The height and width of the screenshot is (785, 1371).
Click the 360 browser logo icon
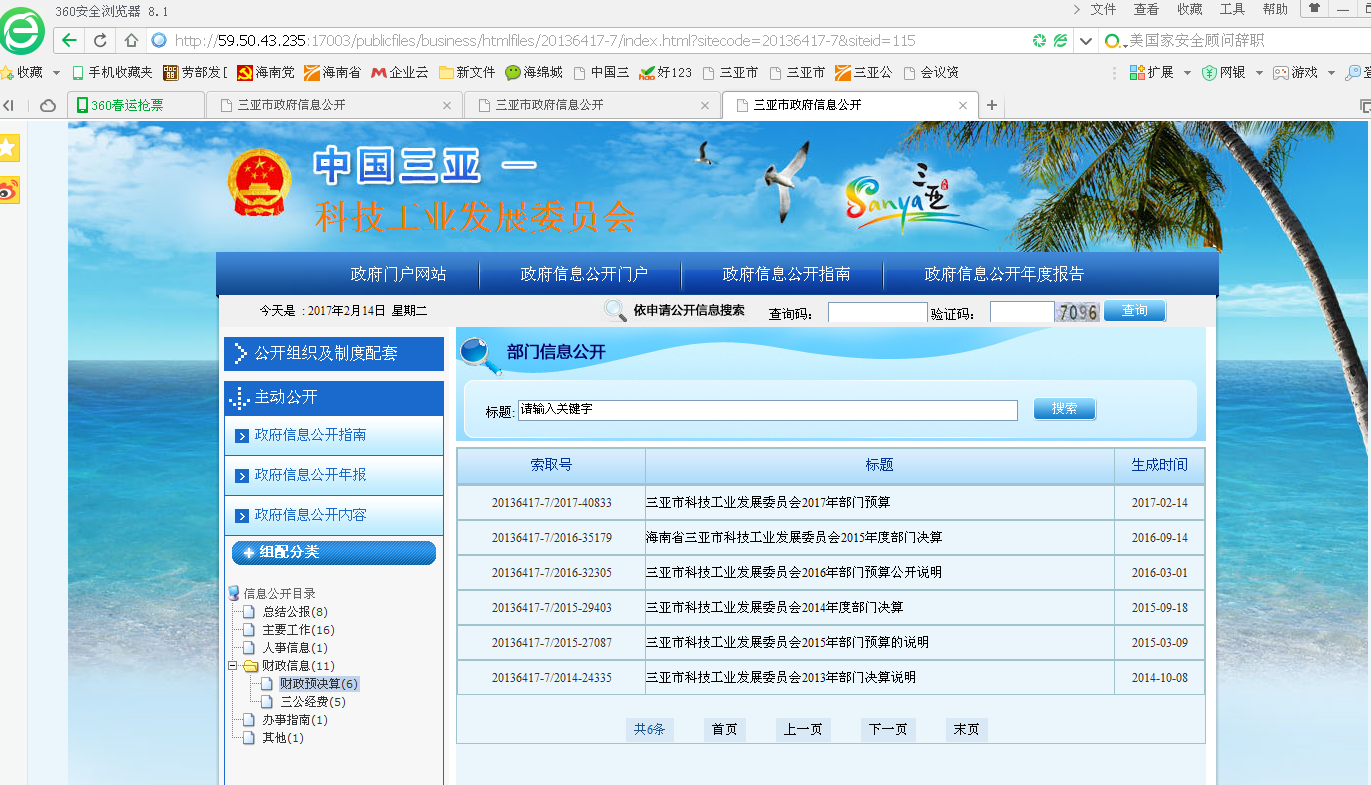click(x=22, y=32)
